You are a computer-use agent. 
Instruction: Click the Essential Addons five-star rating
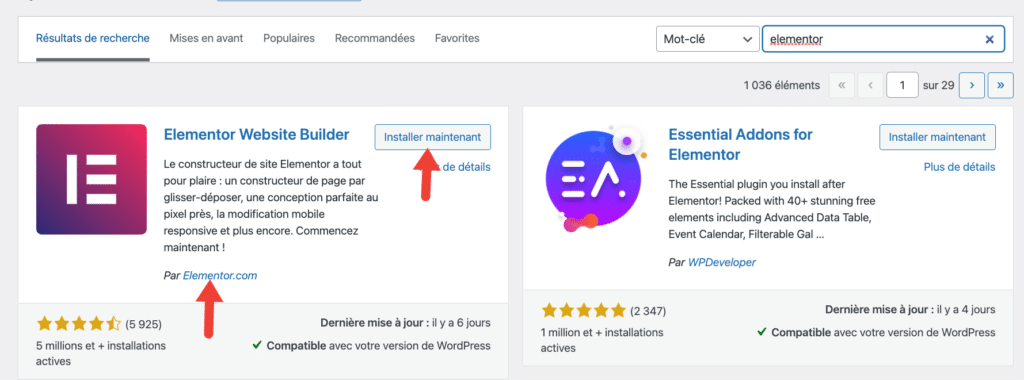[583, 311]
